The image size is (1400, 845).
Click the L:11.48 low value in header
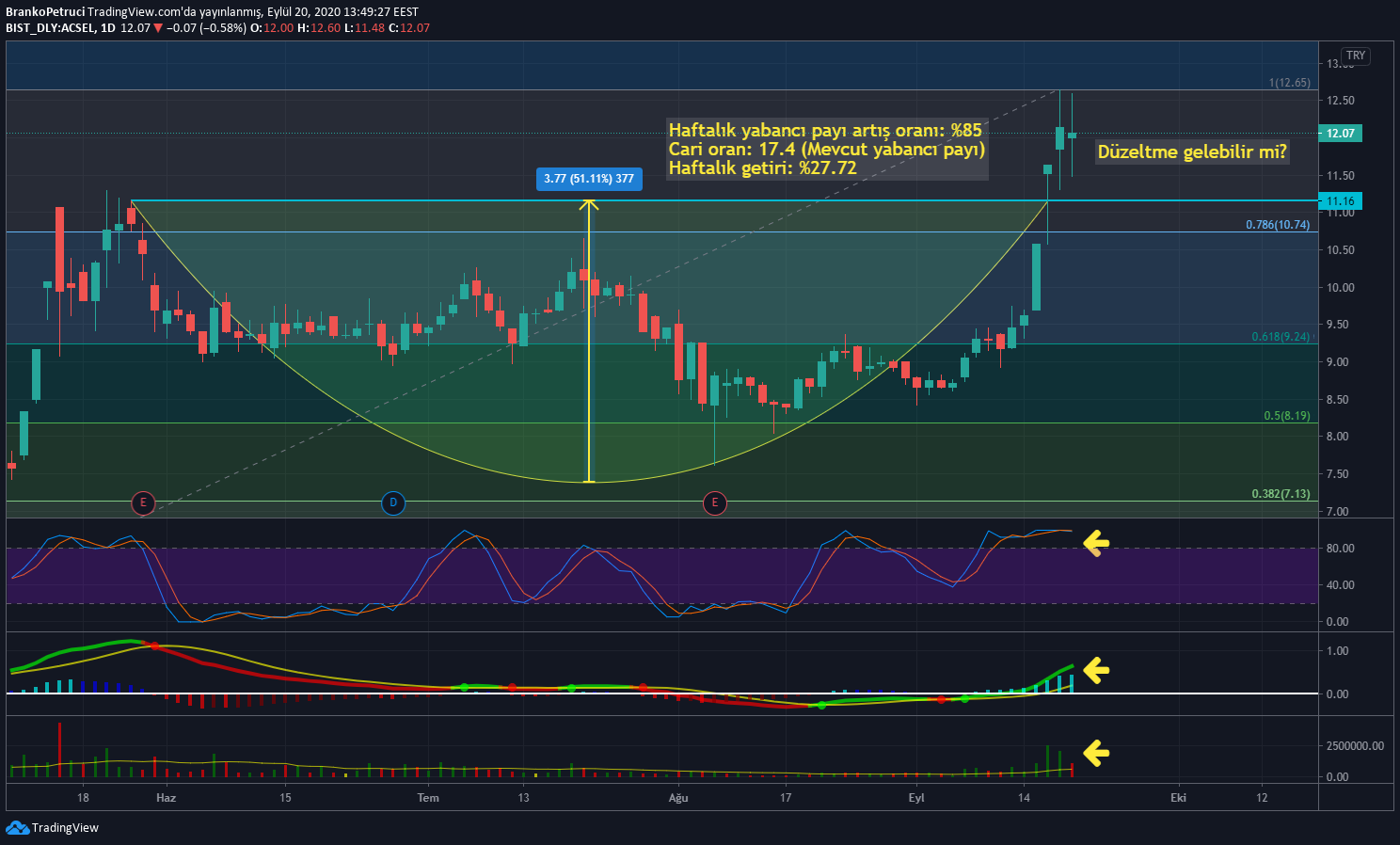coord(364,28)
